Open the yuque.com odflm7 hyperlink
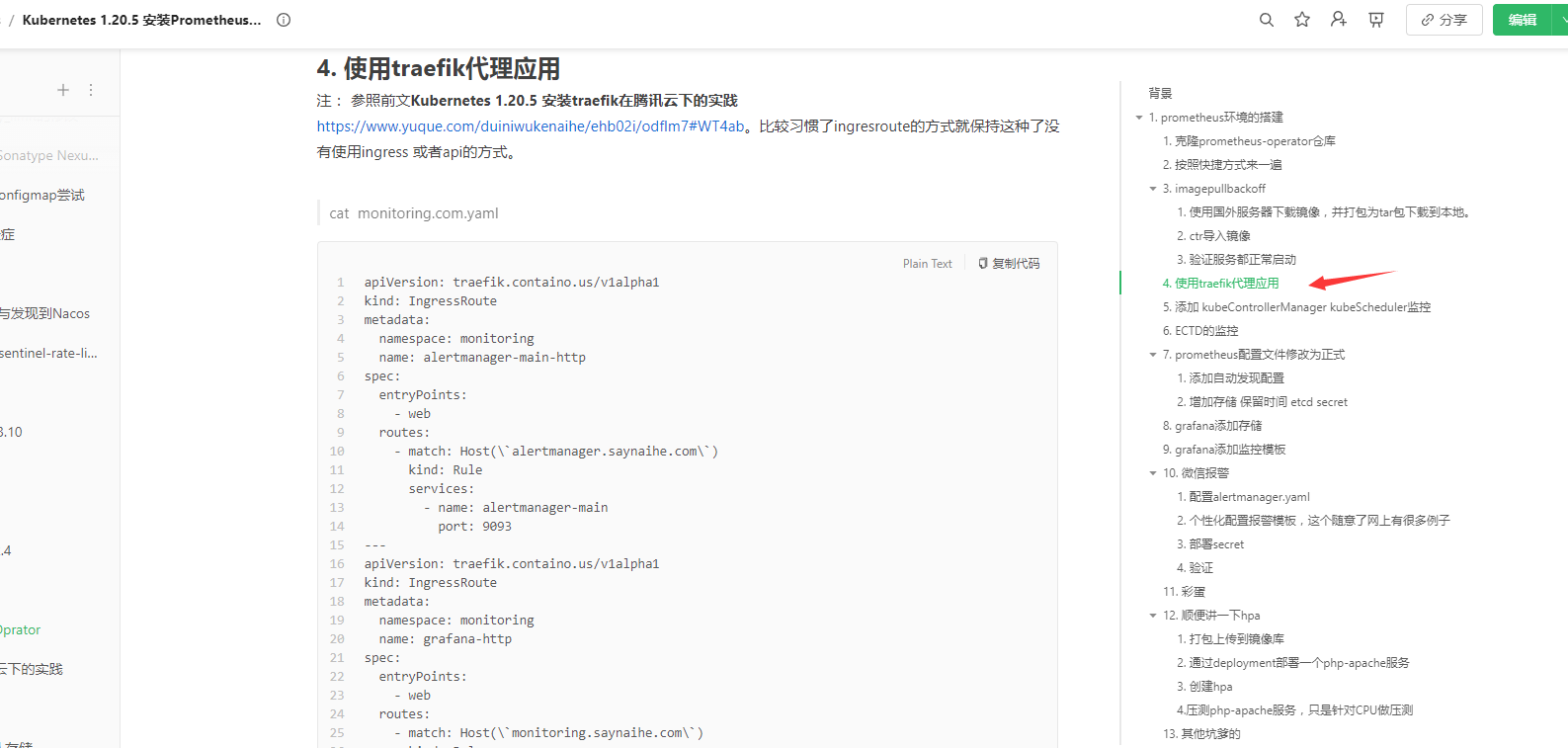1568x748 pixels. (x=531, y=126)
